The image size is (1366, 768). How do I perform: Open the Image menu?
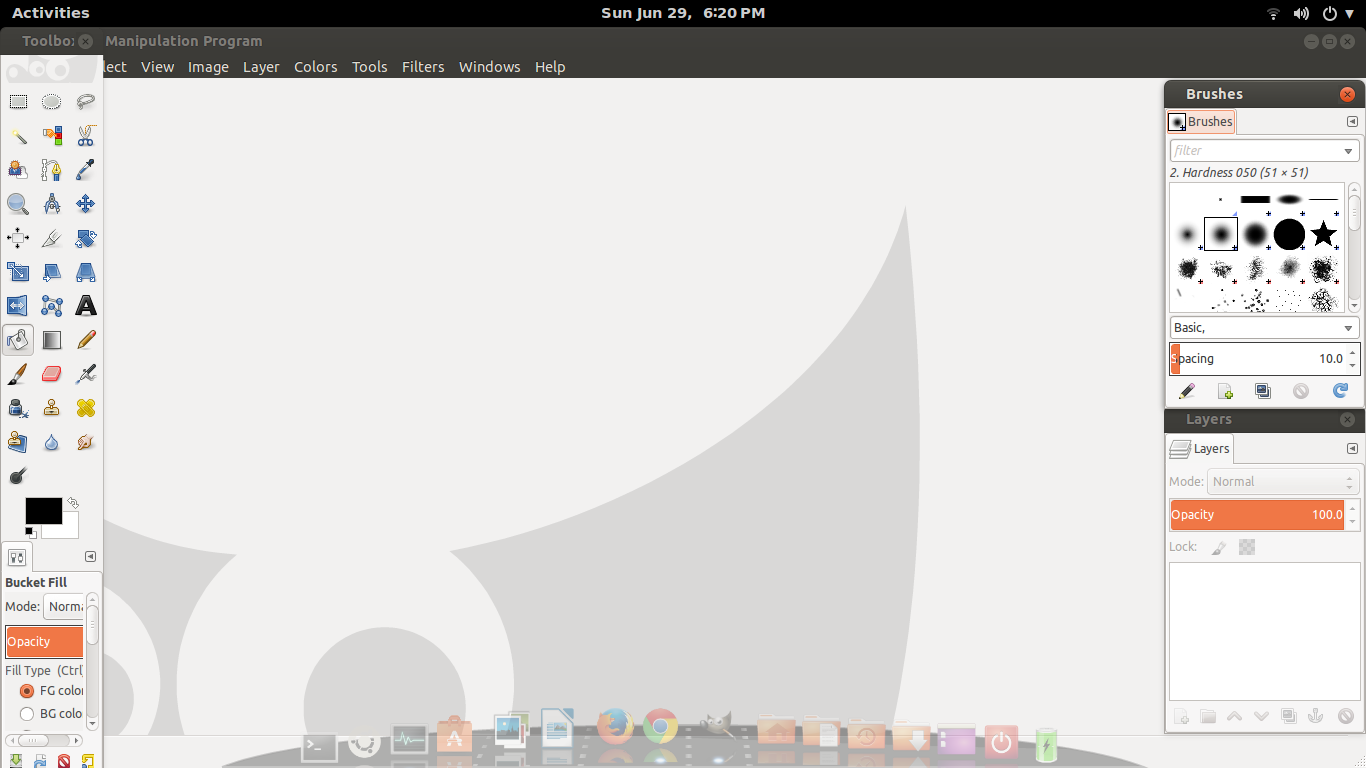(x=209, y=67)
